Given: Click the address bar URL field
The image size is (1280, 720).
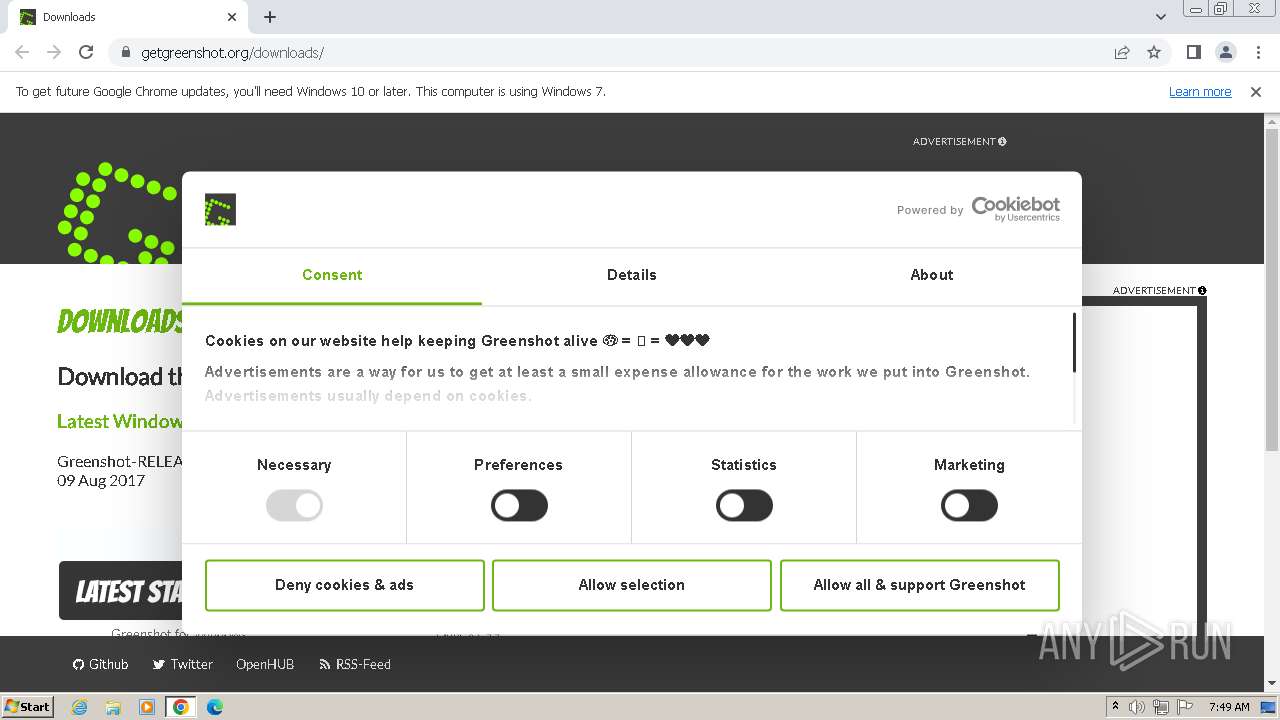Looking at the screenshot, I should click(x=600, y=53).
